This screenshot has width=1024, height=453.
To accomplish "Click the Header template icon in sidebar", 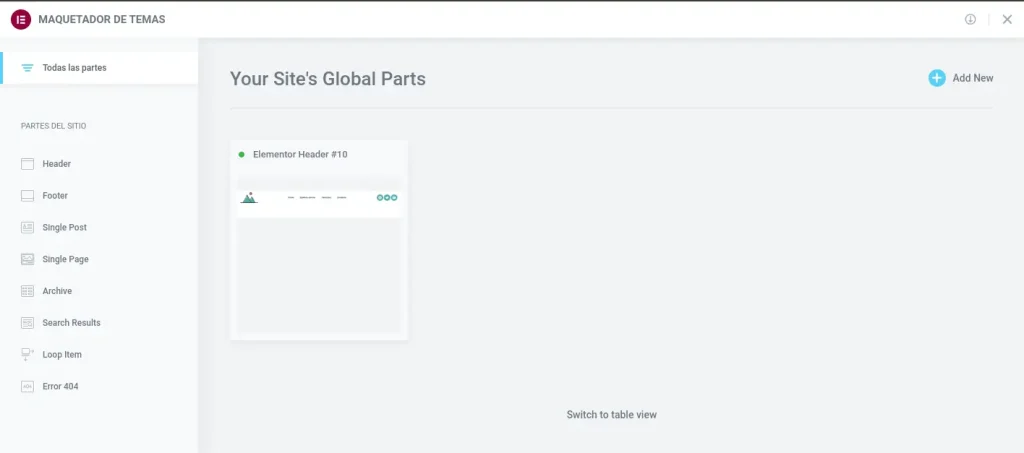I will tap(28, 164).
